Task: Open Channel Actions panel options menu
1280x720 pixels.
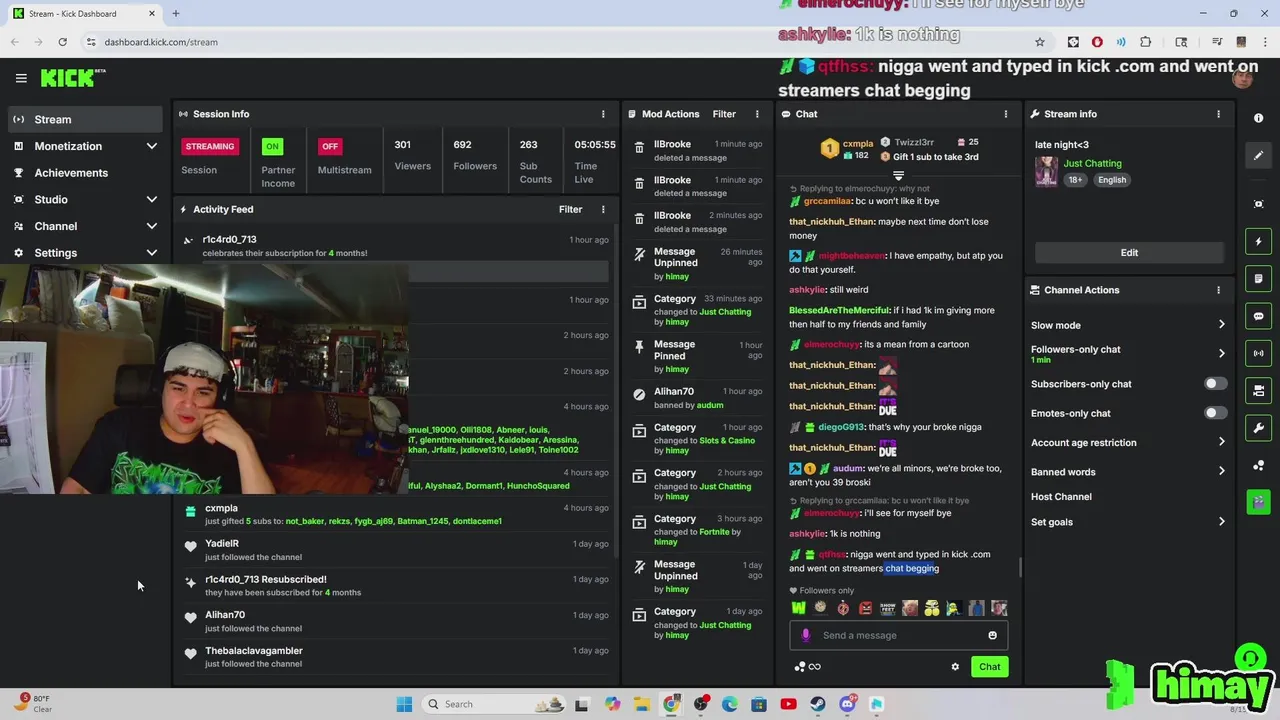Action: point(1218,290)
